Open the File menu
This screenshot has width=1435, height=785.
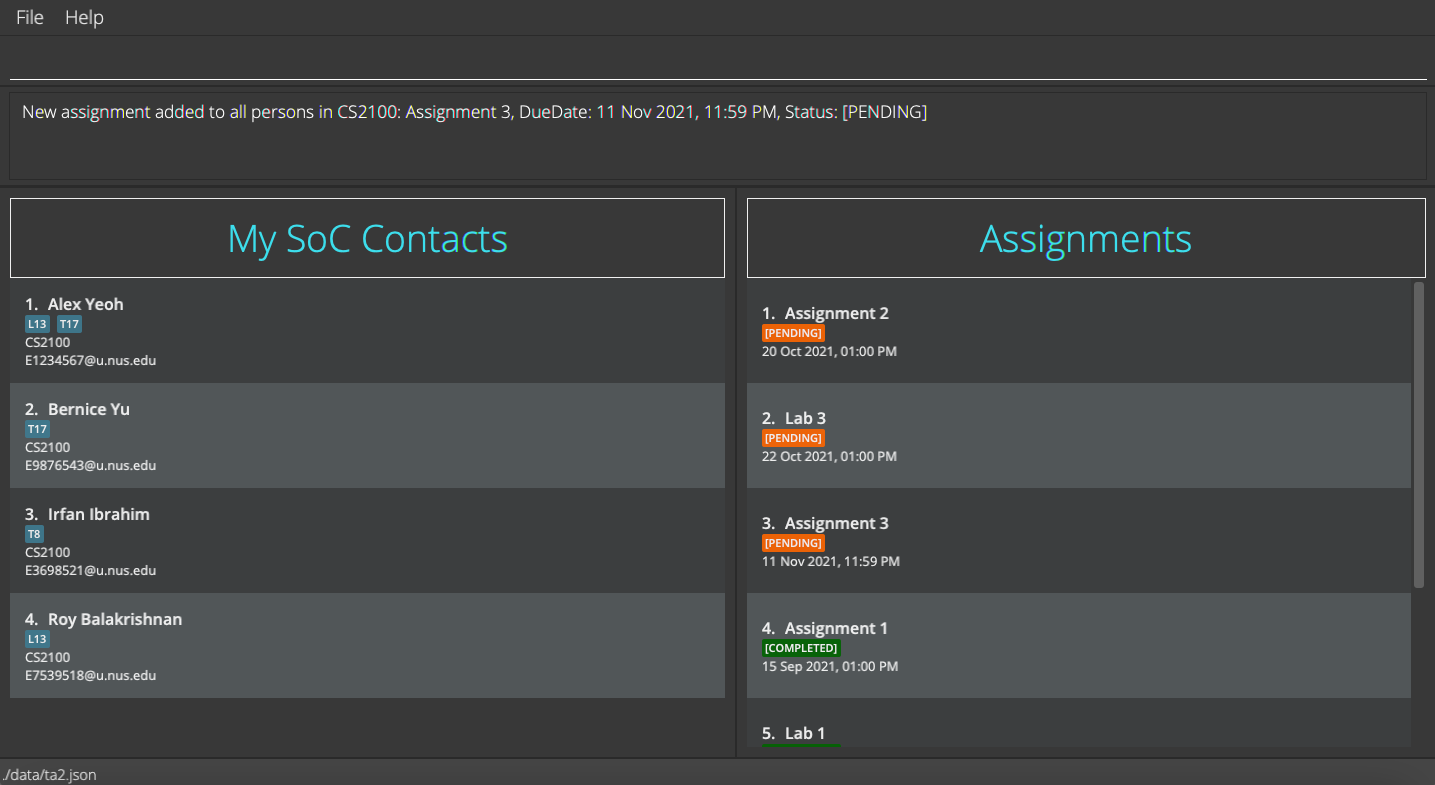tap(29, 17)
